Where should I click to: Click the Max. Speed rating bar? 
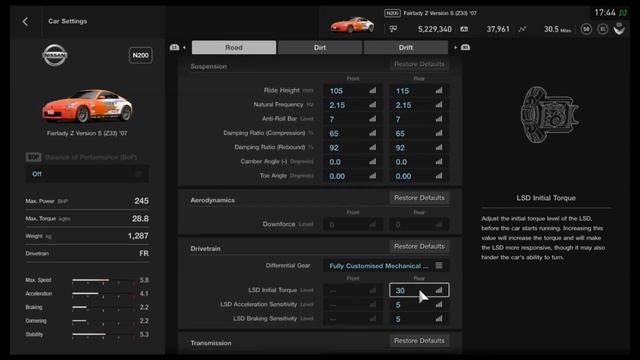[104, 280]
